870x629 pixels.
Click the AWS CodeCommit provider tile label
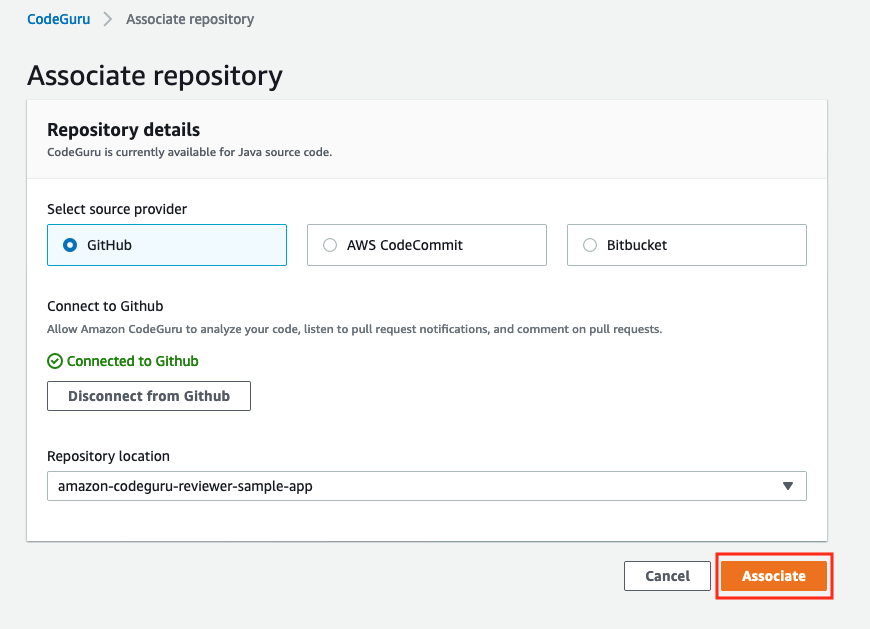[404, 245]
